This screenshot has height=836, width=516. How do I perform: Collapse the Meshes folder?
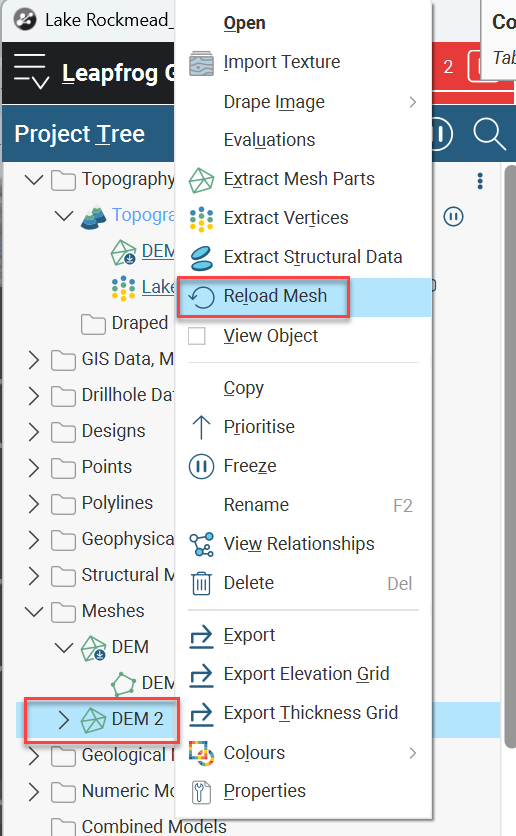click(34, 611)
